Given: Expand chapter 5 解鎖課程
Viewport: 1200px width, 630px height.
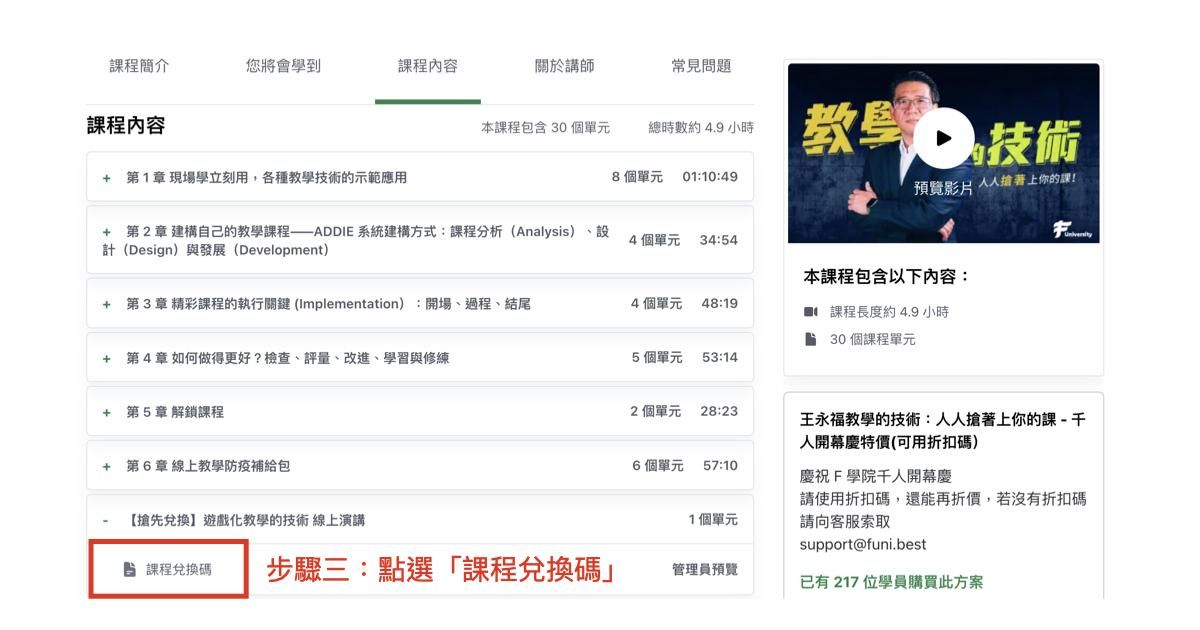Looking at the screenshot, I should (x=107, y=412).
